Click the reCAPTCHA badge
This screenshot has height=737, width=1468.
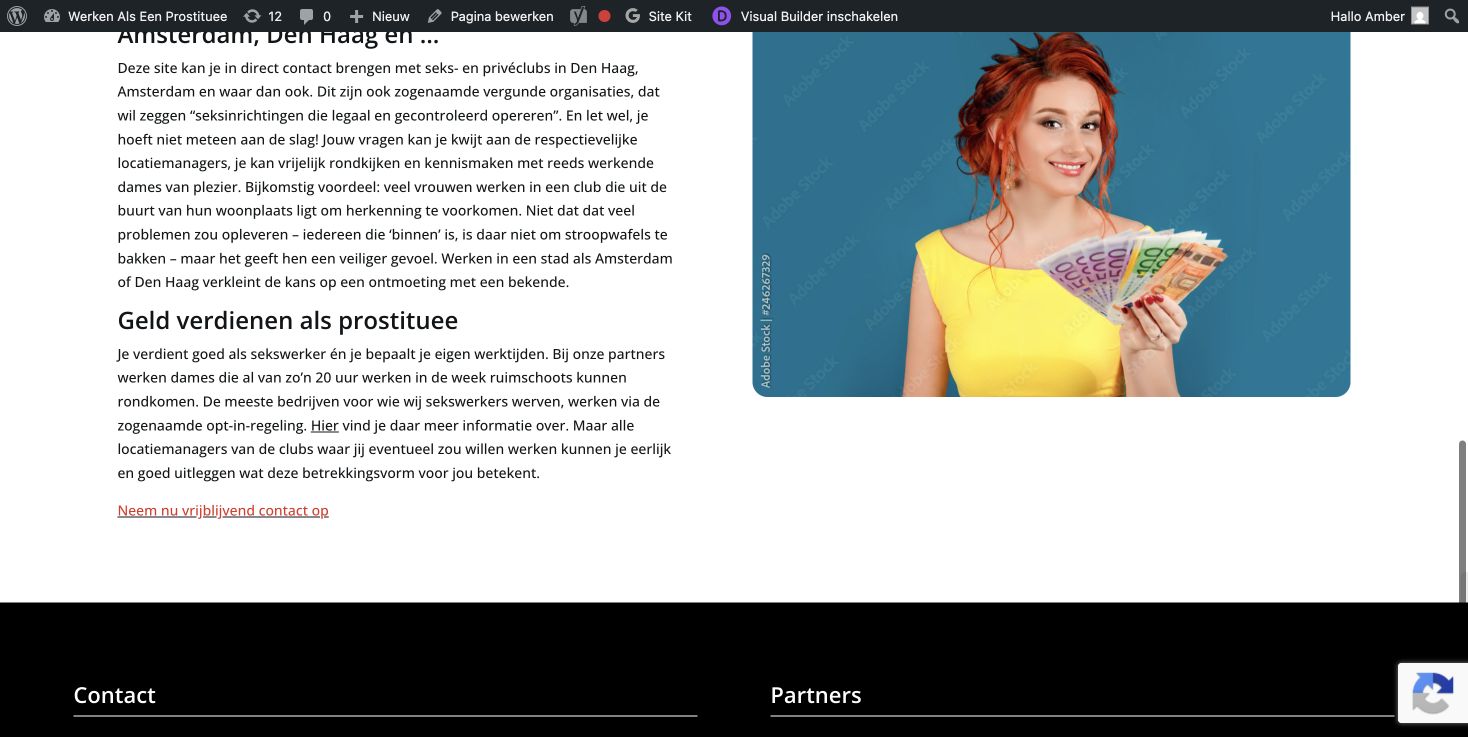pyautogui.click(x=1432, y=692)
